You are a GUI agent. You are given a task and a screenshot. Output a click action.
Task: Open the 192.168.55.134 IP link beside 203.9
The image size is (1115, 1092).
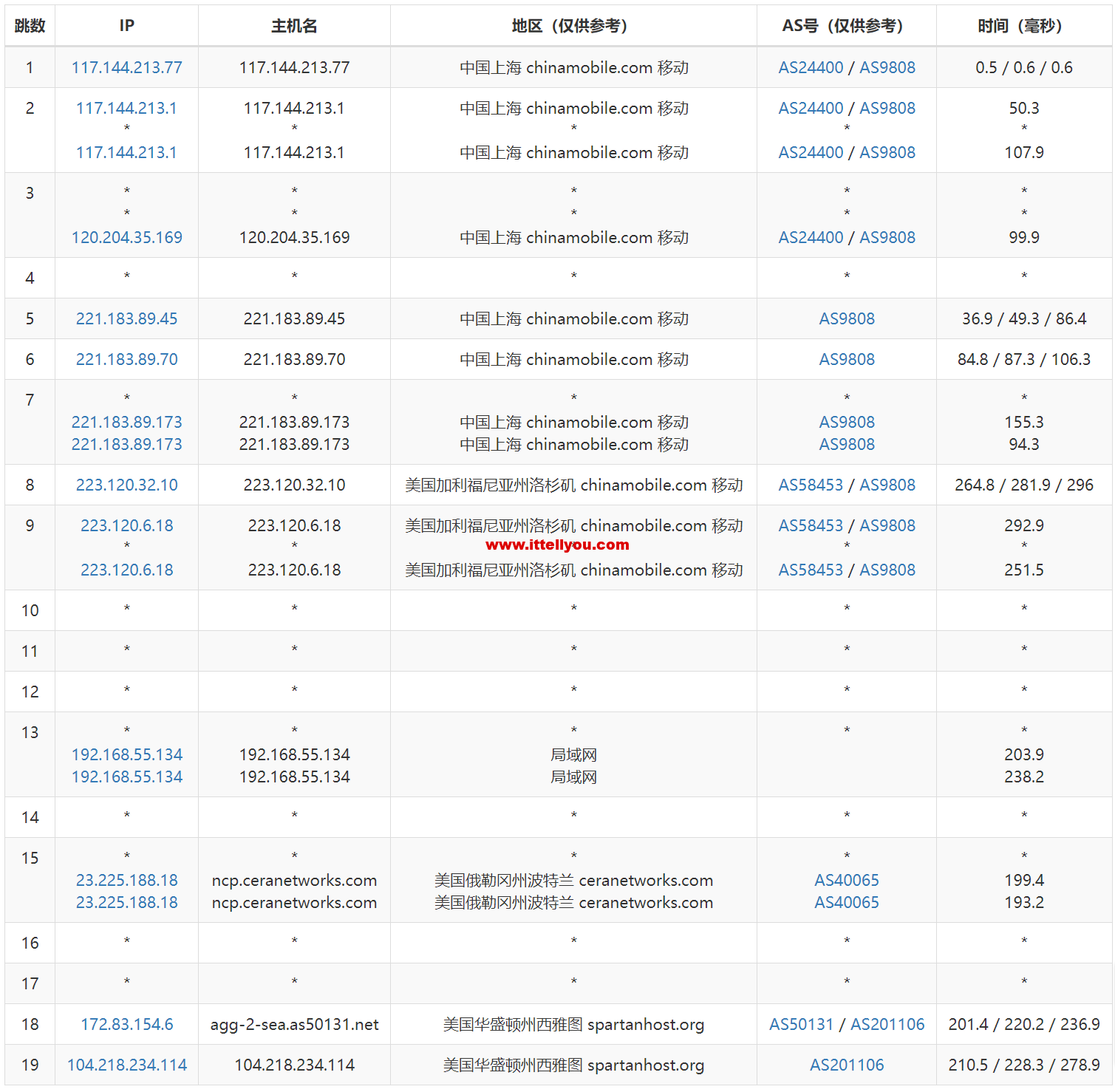click(126, 754)
